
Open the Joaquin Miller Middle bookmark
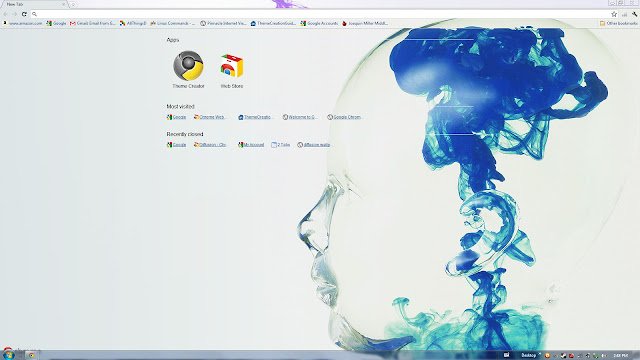tap(365, 24)
